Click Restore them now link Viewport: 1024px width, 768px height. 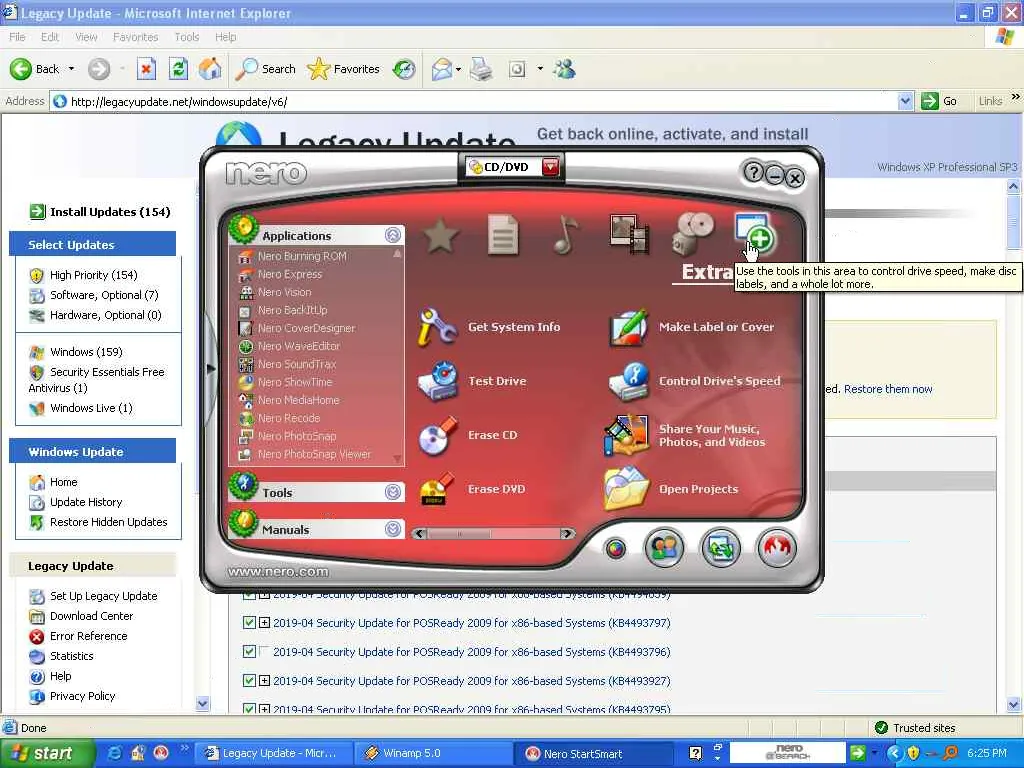[888, 389]
